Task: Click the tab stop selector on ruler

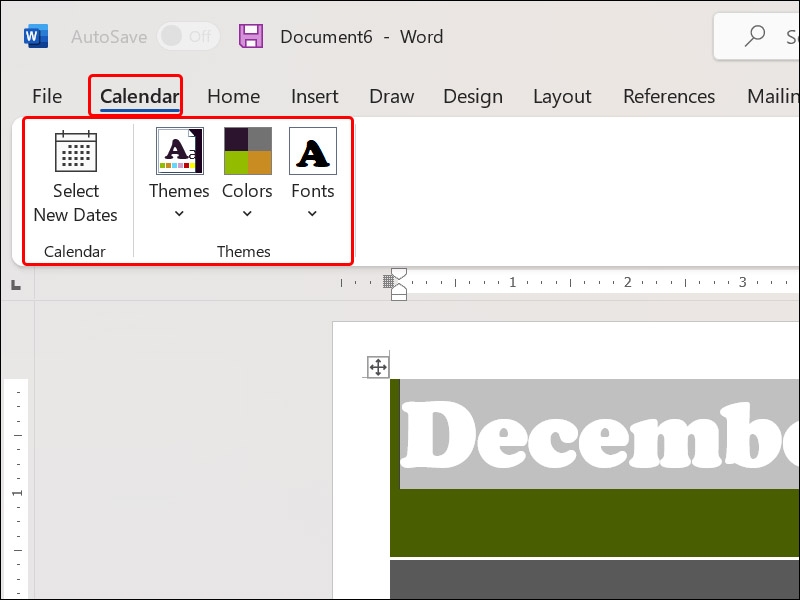Action: 16,285
